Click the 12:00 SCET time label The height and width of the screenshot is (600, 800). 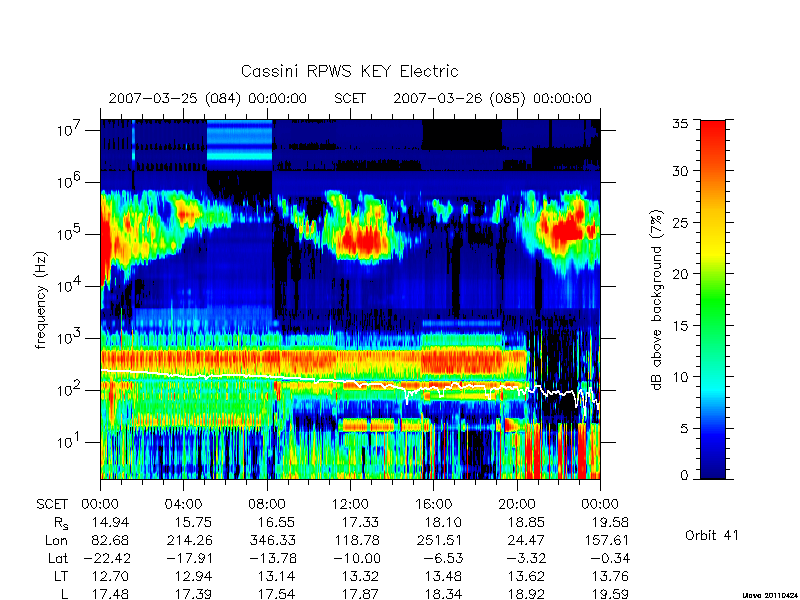point(350,504)
